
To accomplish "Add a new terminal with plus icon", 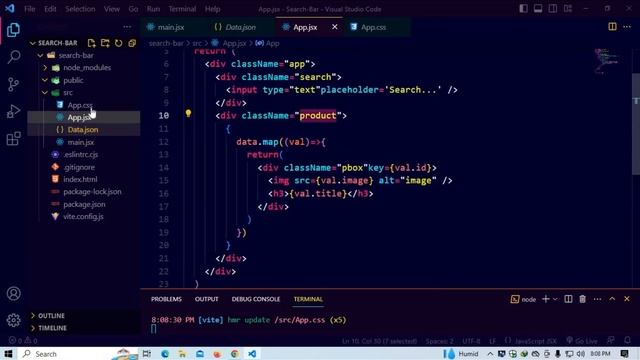I will pos(545,299).
